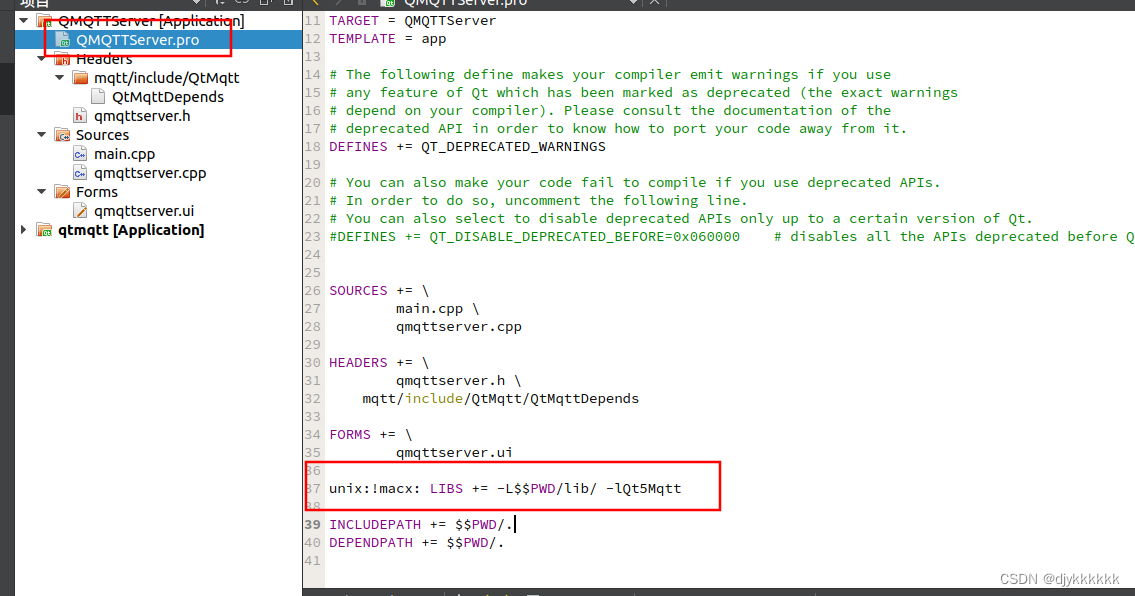Click the 'HEADERS += \' line

(379, 363)
